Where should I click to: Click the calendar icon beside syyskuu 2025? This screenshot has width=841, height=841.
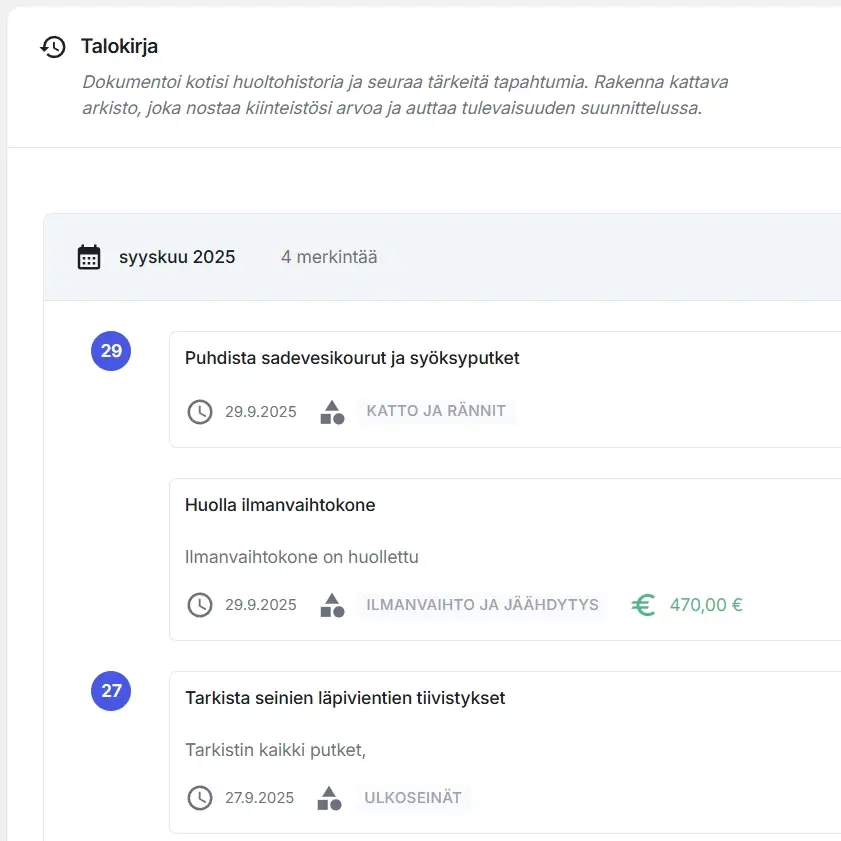tap(89, 257)
